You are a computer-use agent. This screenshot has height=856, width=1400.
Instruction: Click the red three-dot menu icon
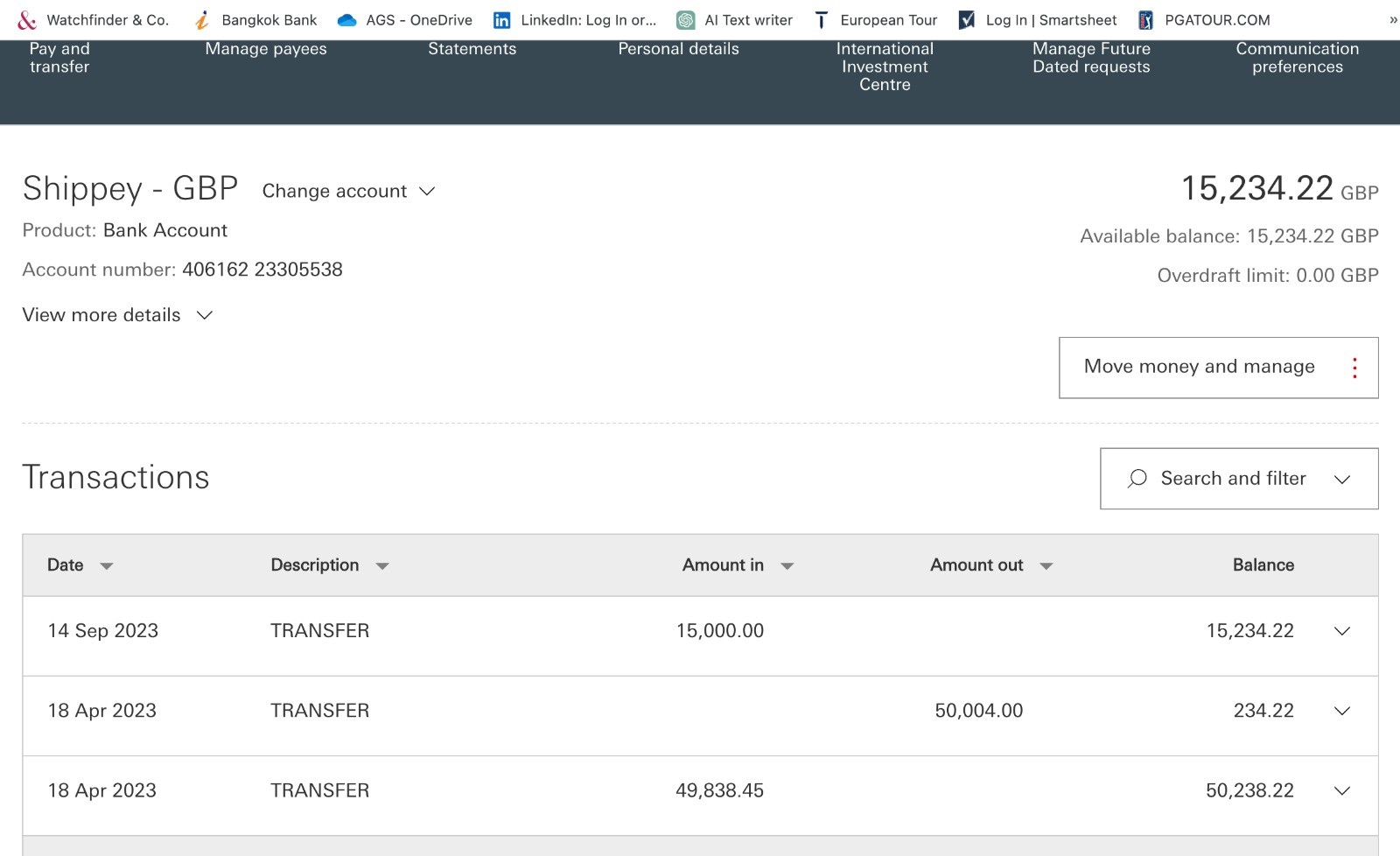1354,368
